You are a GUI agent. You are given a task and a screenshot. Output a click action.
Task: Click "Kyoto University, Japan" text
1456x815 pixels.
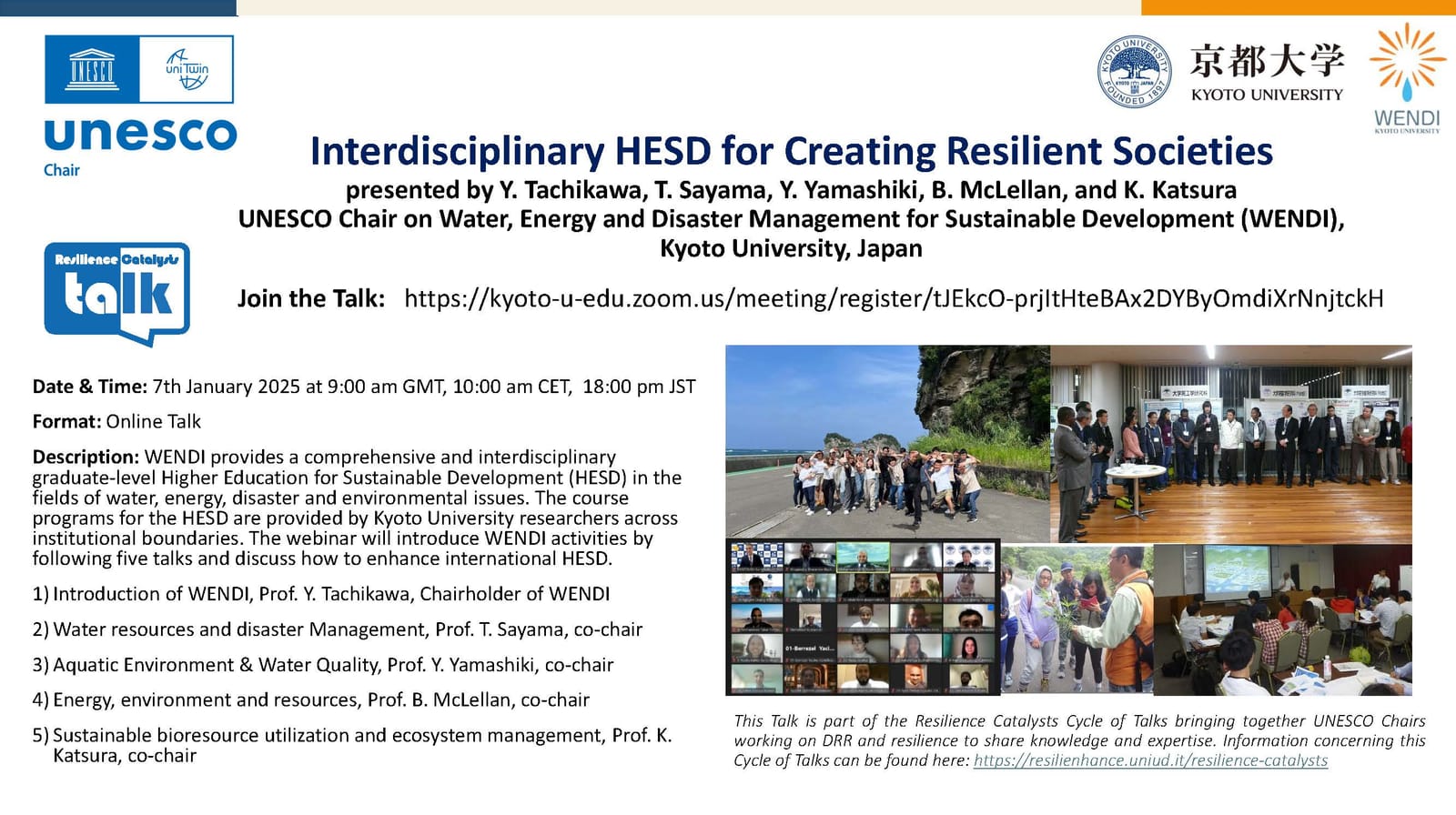(791, 248)
